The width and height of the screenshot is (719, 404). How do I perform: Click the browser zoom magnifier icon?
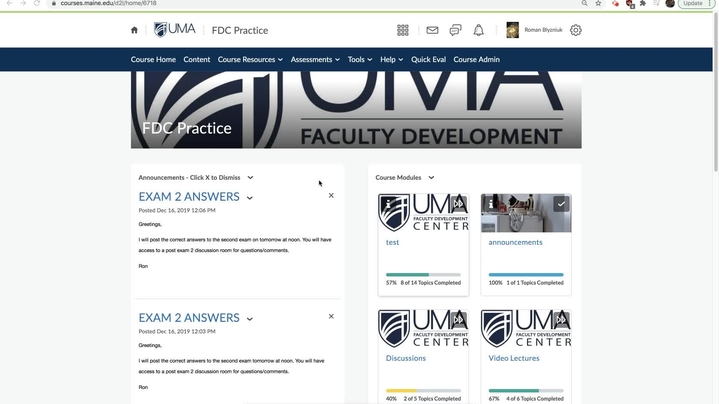[584, 3]
